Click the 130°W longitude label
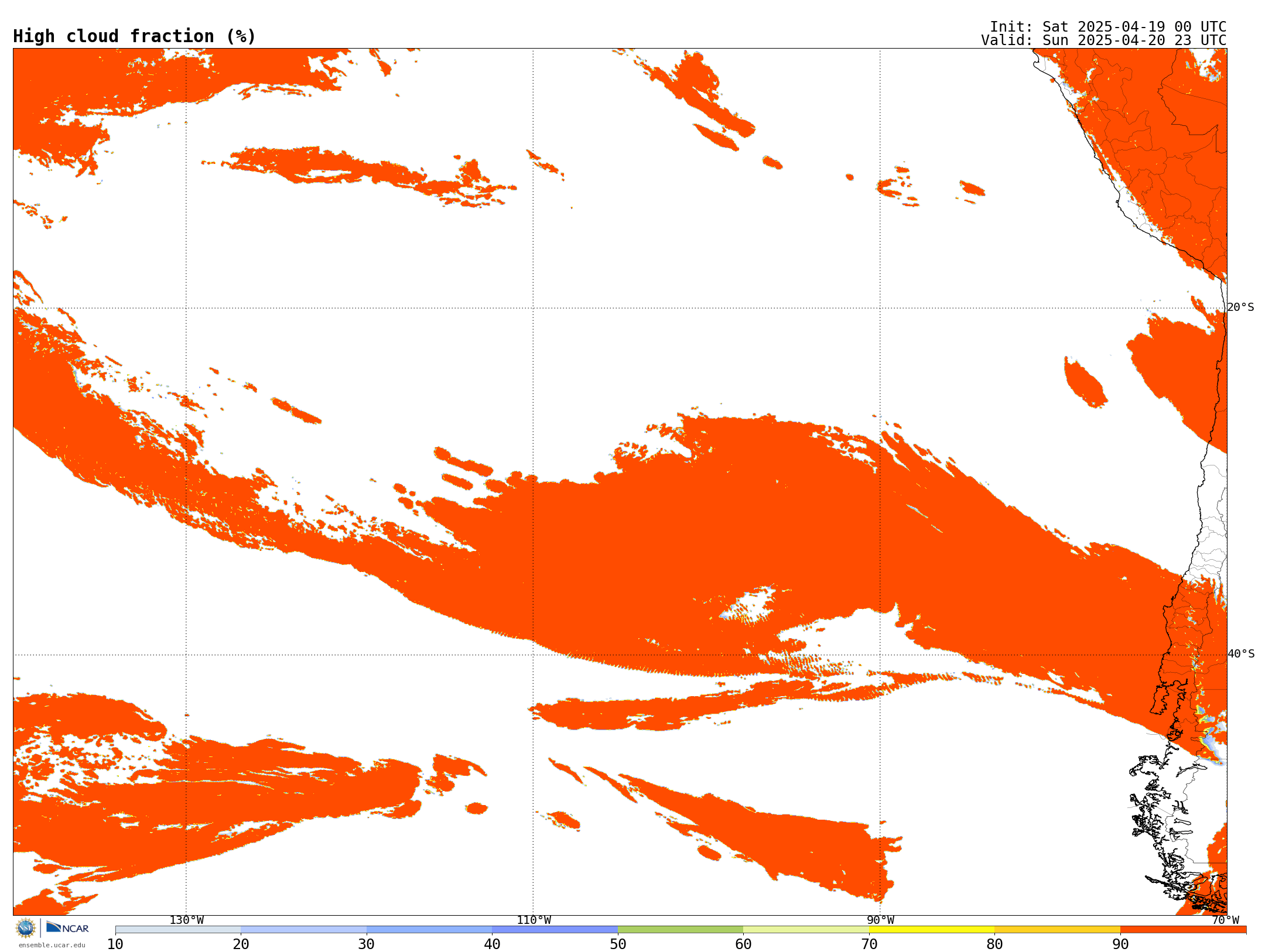Image resolution: width=1265 pixels, height=952 pixels. click(186, 920)
